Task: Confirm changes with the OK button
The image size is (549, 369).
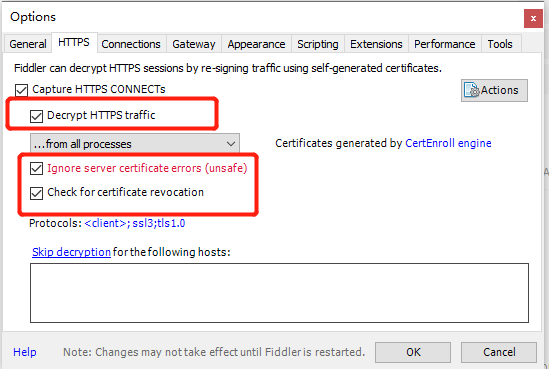Action: click(x=413, y=352)
